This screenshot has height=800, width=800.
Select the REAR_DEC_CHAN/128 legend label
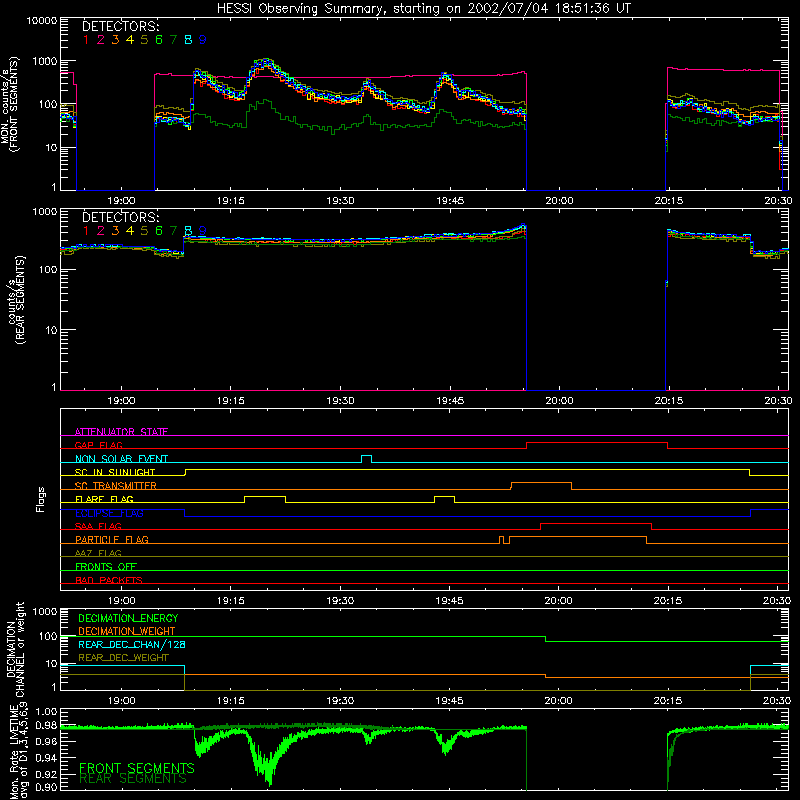(132, 644)
